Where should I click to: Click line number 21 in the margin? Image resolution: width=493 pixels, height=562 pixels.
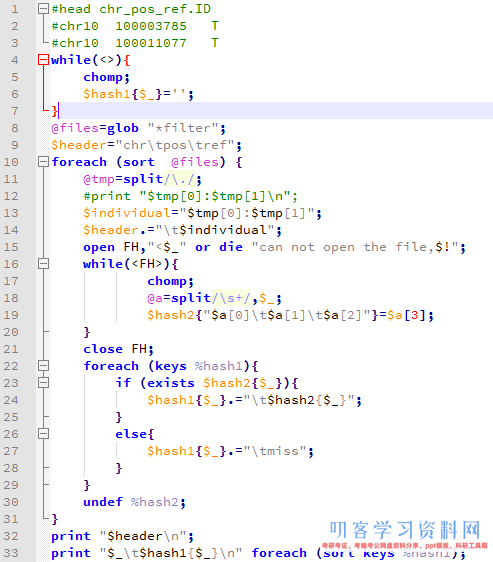tap(11, 349)
